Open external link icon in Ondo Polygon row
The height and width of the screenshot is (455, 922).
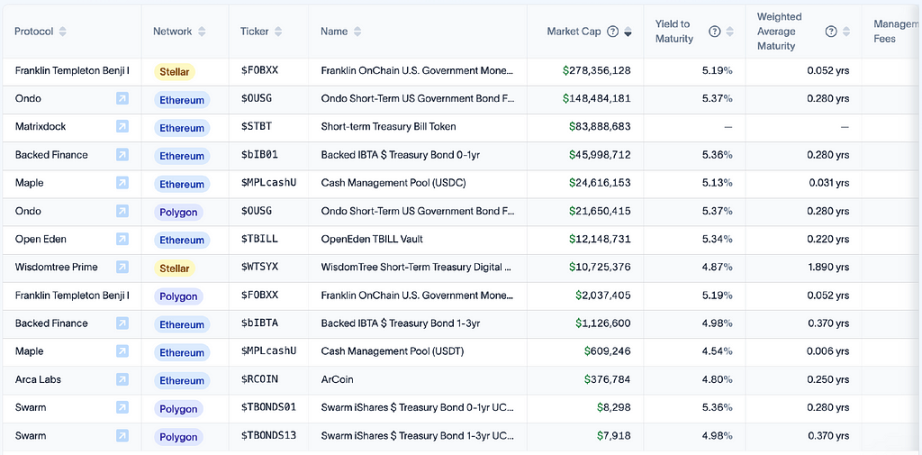[122, 211]
